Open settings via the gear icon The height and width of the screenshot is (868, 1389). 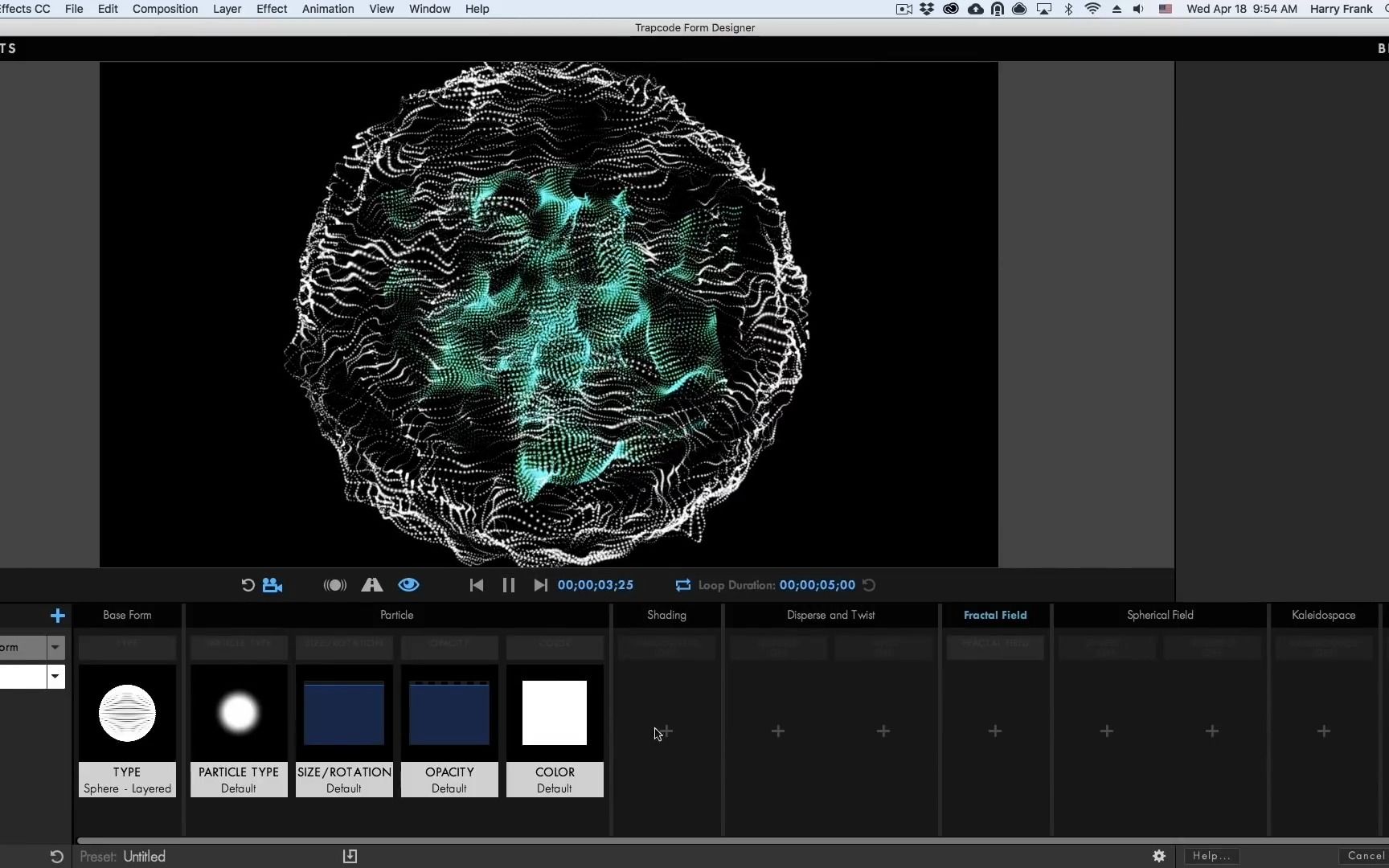1159,856
